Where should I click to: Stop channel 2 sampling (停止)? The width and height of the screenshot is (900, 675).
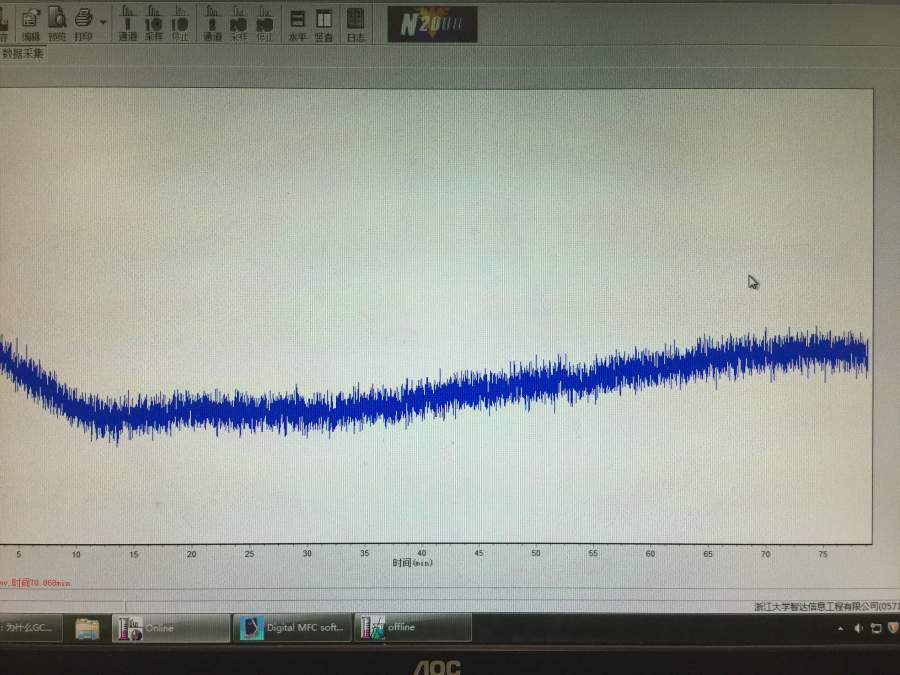(264, 24)
